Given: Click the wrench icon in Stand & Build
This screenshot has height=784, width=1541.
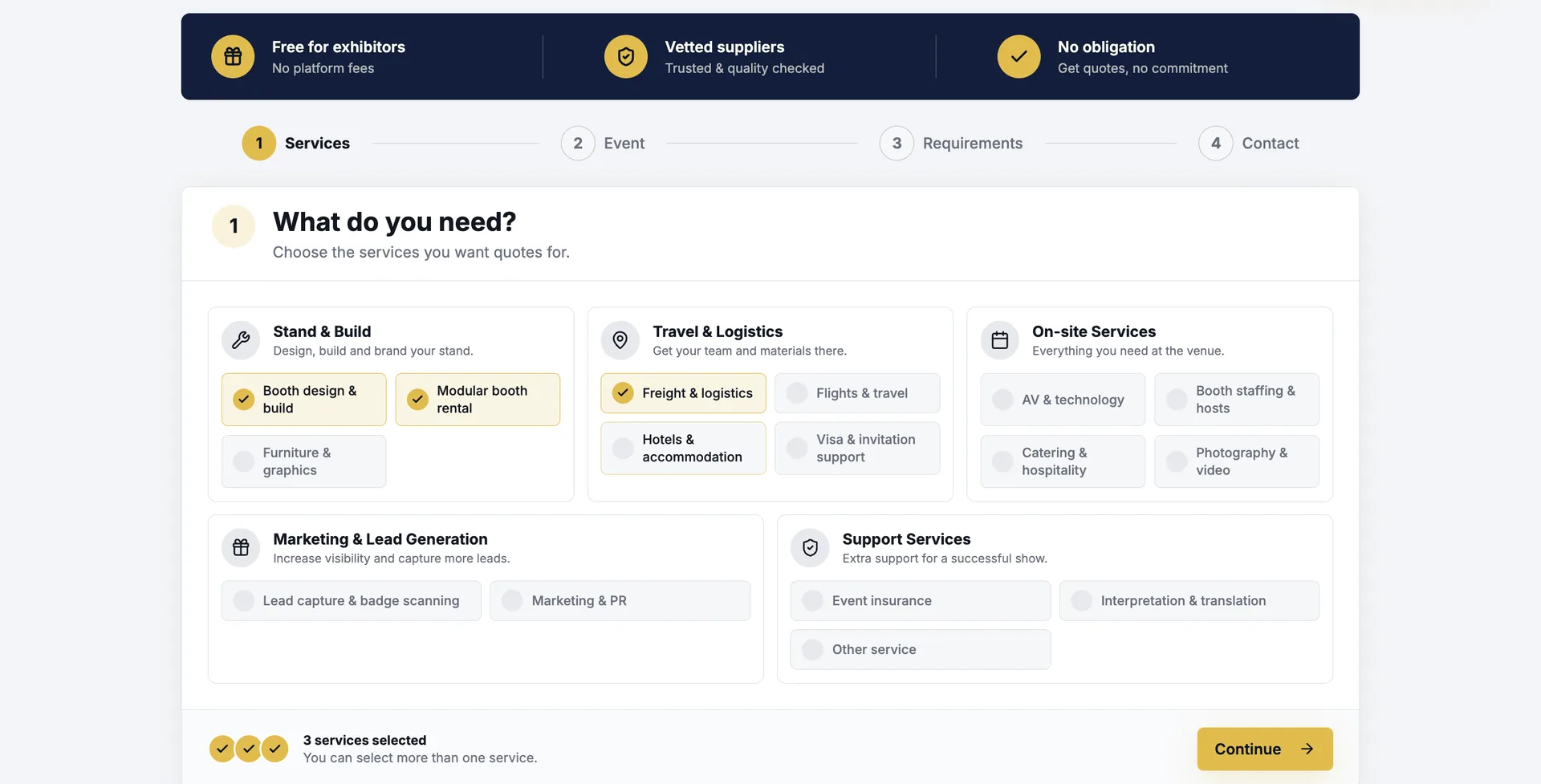Looking at the screenshot, I should (241, 340).
